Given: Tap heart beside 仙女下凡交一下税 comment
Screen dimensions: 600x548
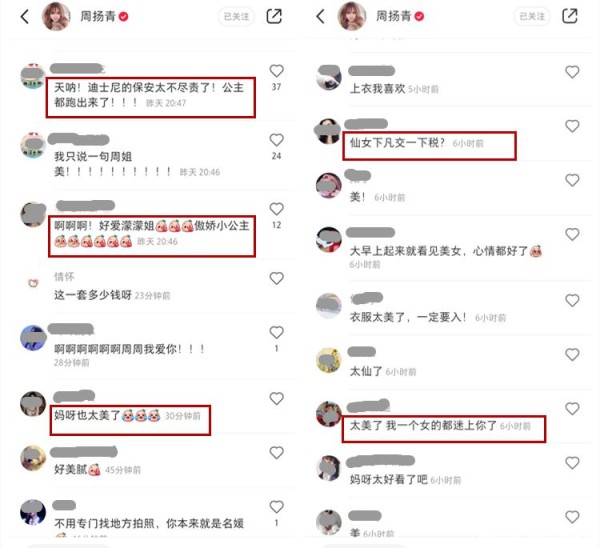Looking at the screenshot, I should [572, 126].
